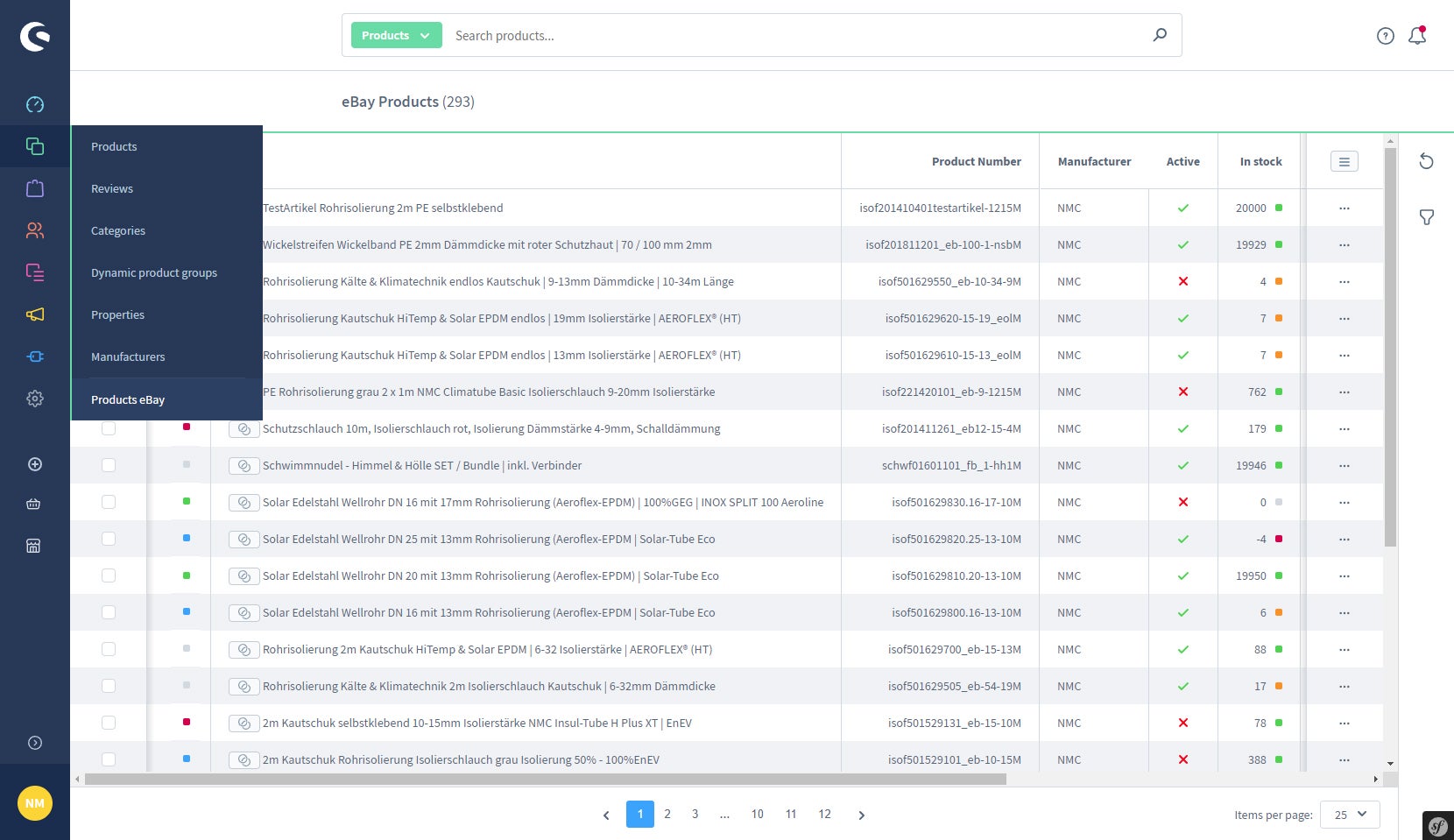
Task: Open the Content layout icon in sidebar
Action: point(35,272)
